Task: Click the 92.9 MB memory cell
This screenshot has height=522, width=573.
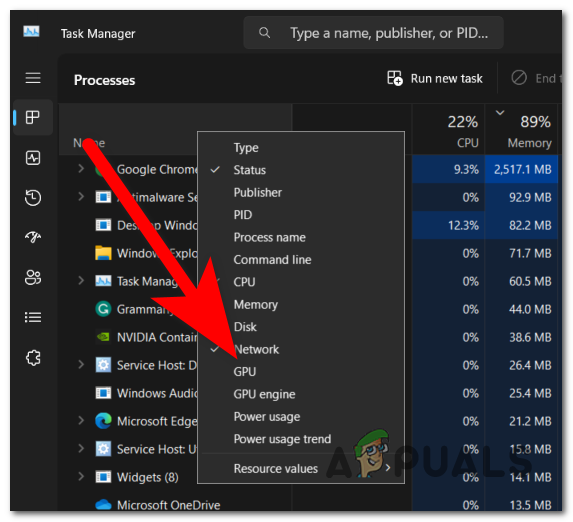Action: (521, 197)
